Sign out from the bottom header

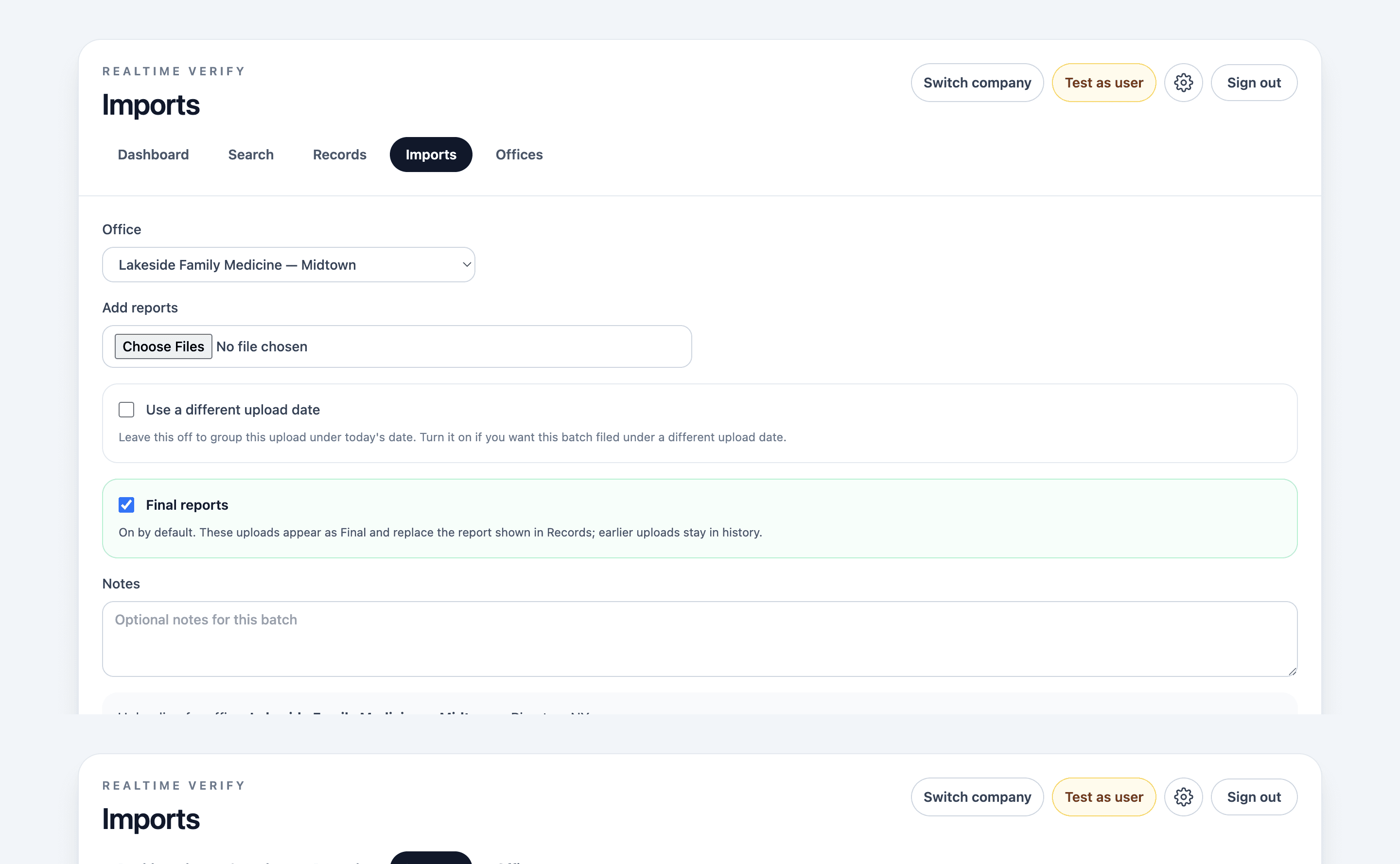pyautogui.click(x=1254, y=797)
